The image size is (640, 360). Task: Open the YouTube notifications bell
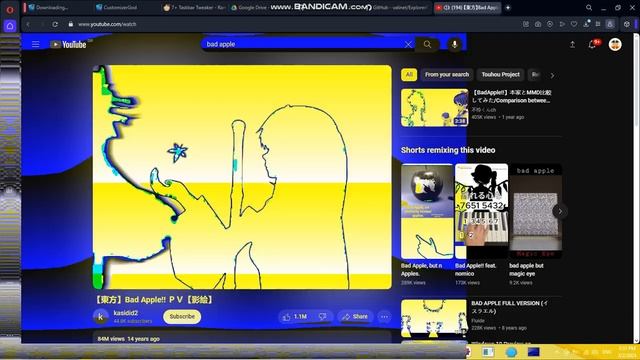pyautogui.click(x=592, y=44)
